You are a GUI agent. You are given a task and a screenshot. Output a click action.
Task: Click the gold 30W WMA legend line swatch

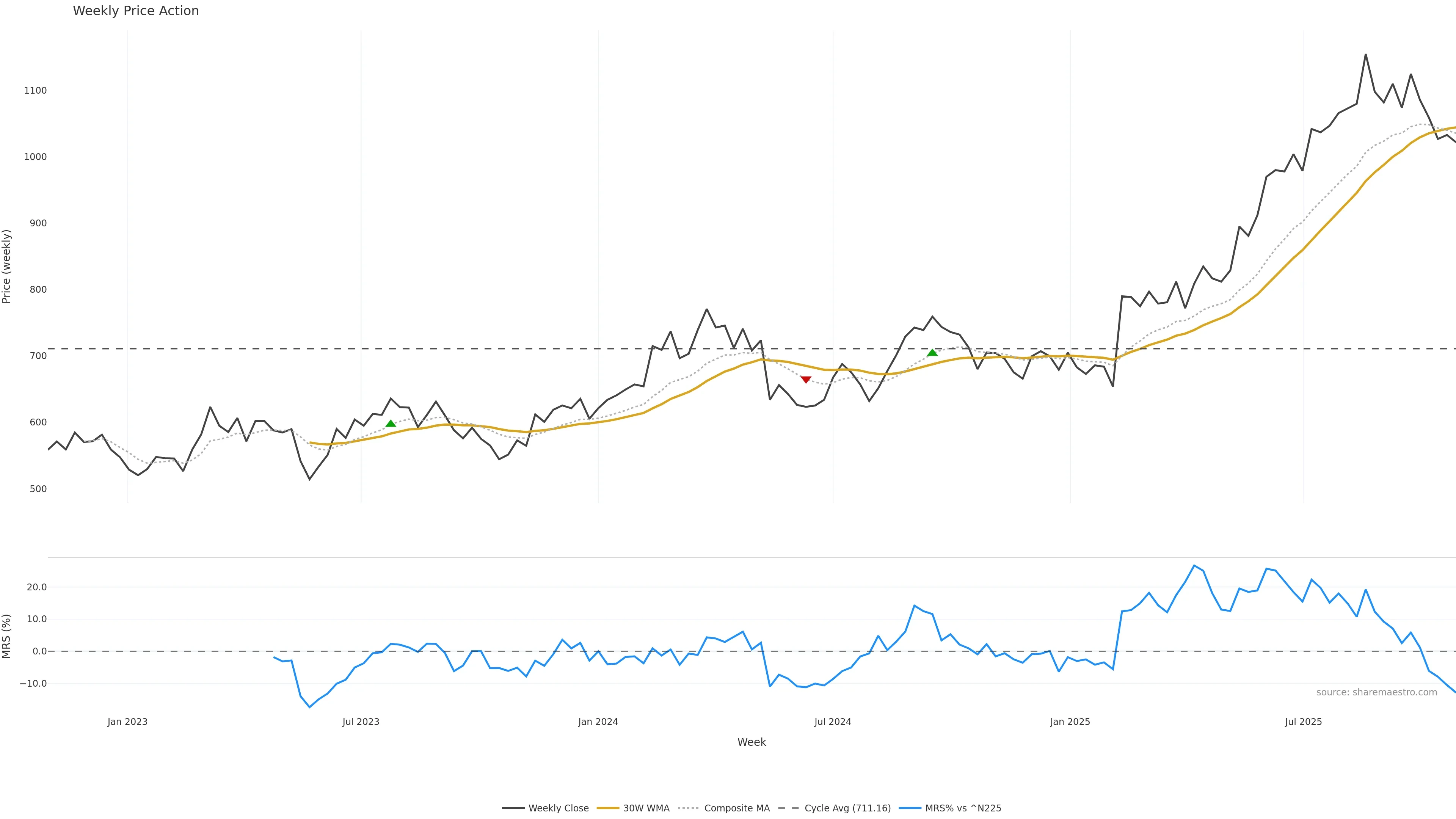click(x=607, y=808)
